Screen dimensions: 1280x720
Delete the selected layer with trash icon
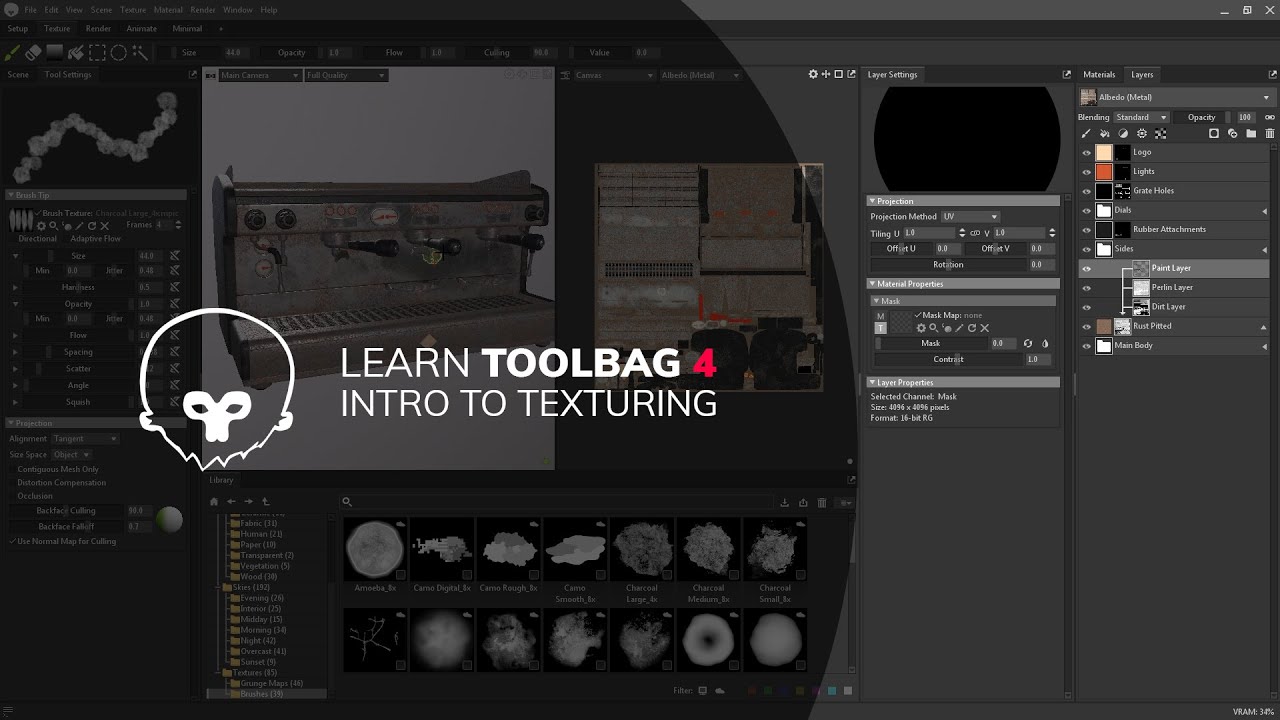[1270, 133]
